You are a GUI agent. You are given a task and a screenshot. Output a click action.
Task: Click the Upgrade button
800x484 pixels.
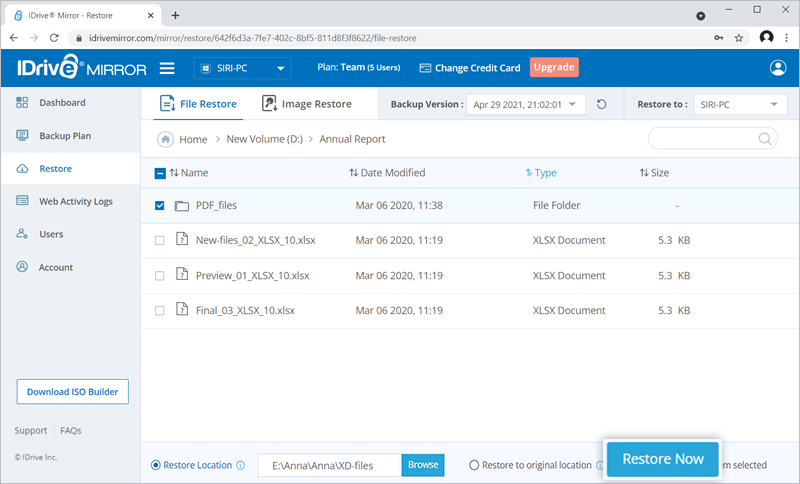(554, 67)
